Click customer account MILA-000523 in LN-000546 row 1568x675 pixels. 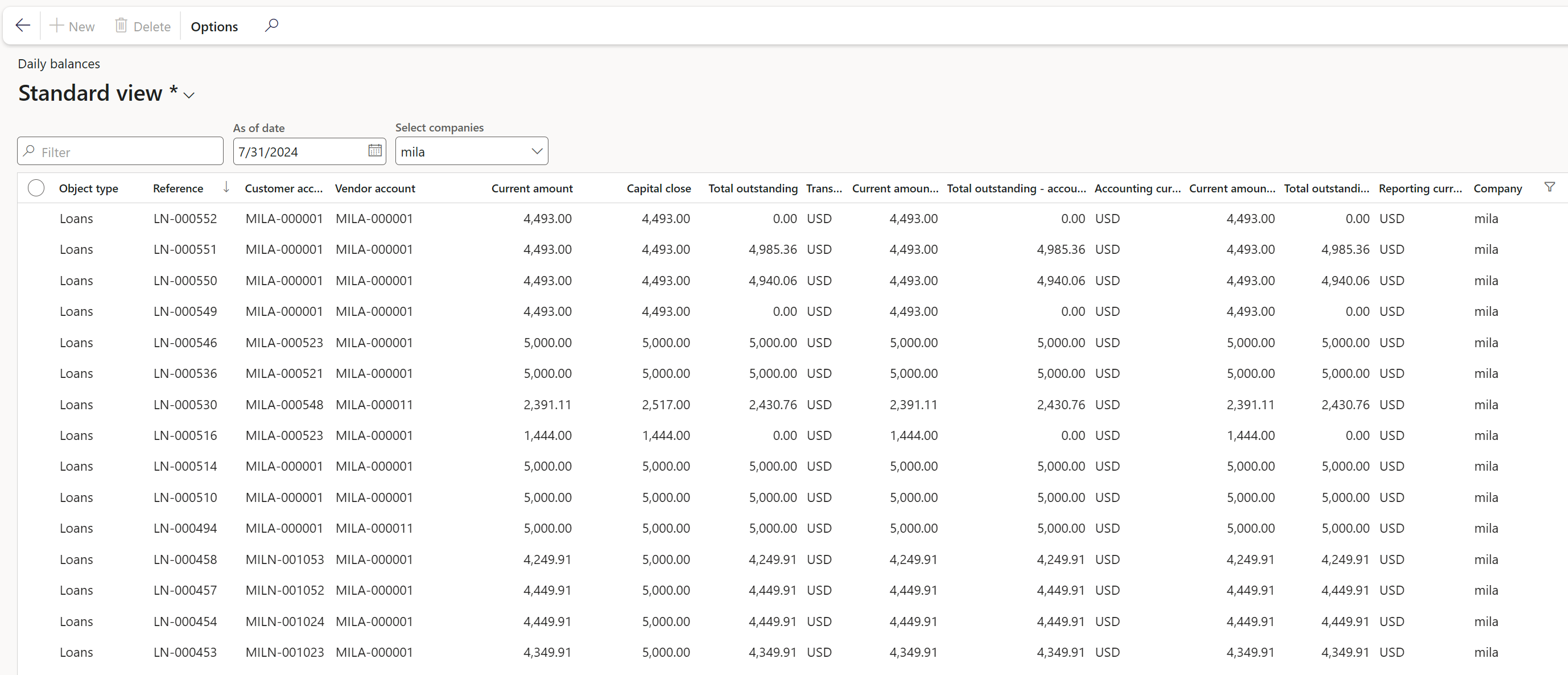(x=284, y=343)
